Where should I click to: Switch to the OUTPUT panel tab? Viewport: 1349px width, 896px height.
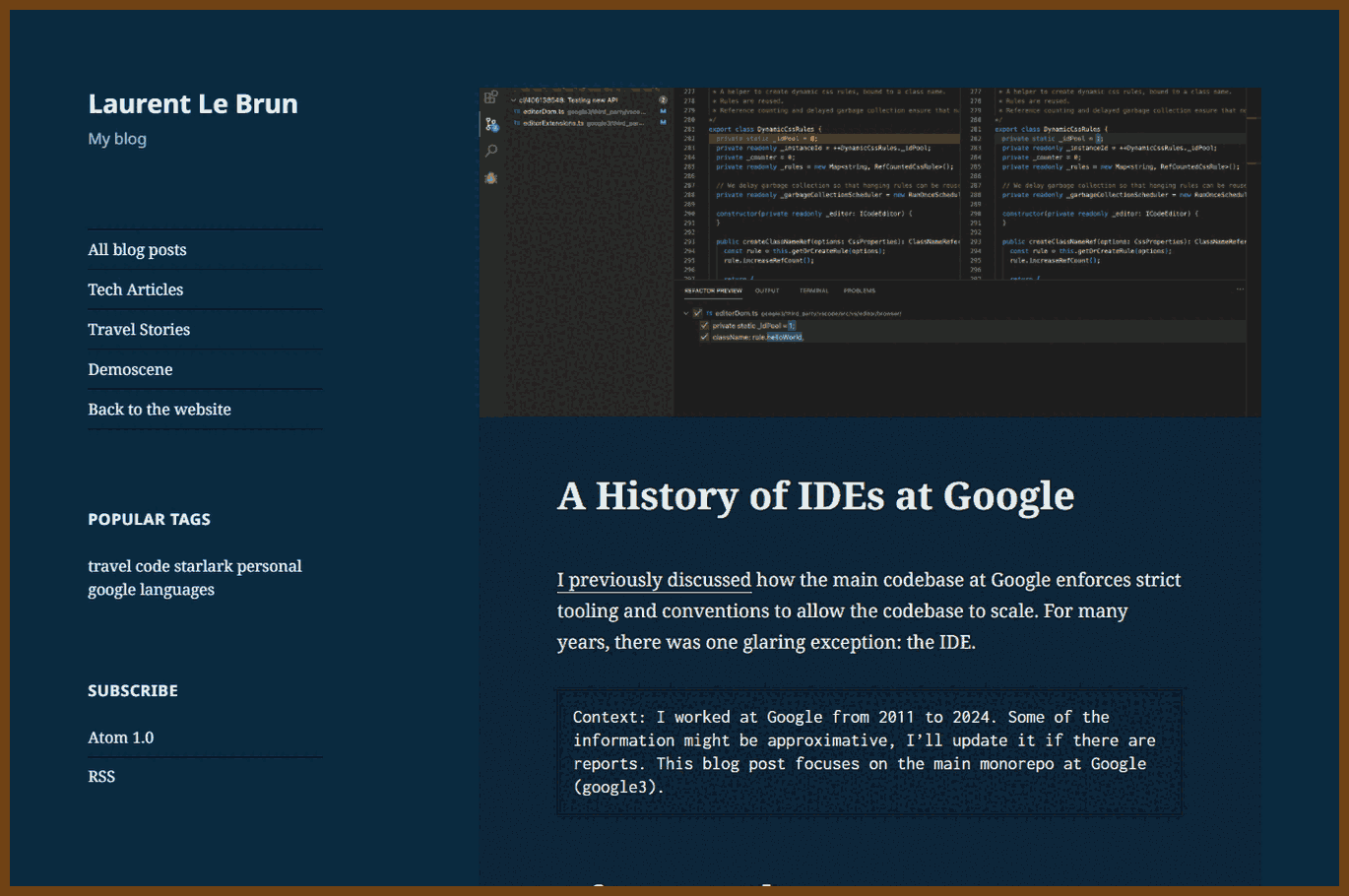[767, 290]
